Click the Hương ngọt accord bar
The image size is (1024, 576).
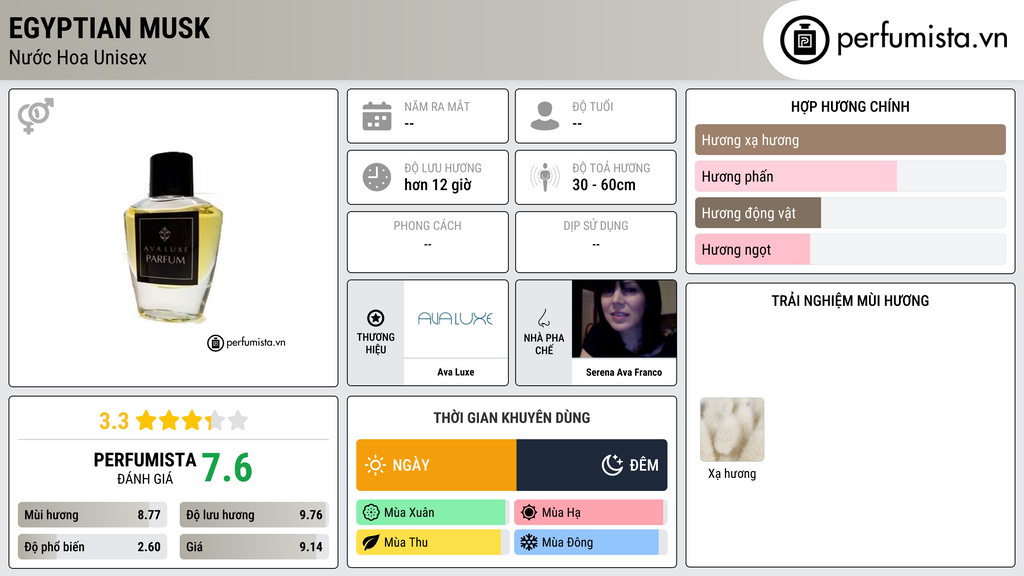click(850, 249)
